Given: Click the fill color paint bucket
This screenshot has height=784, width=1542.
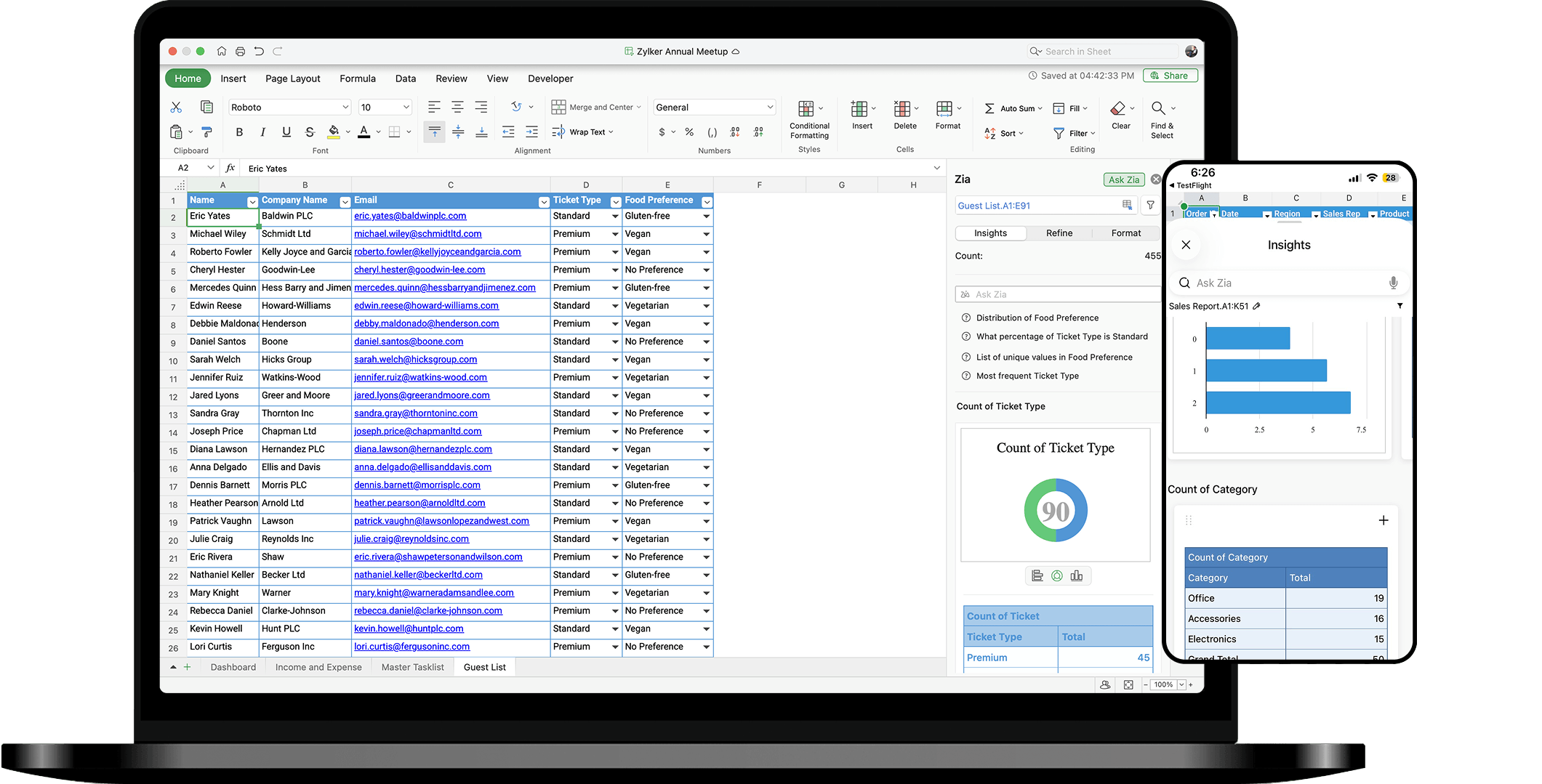Looking at the screenshot, I should click(x=334, y=132).
